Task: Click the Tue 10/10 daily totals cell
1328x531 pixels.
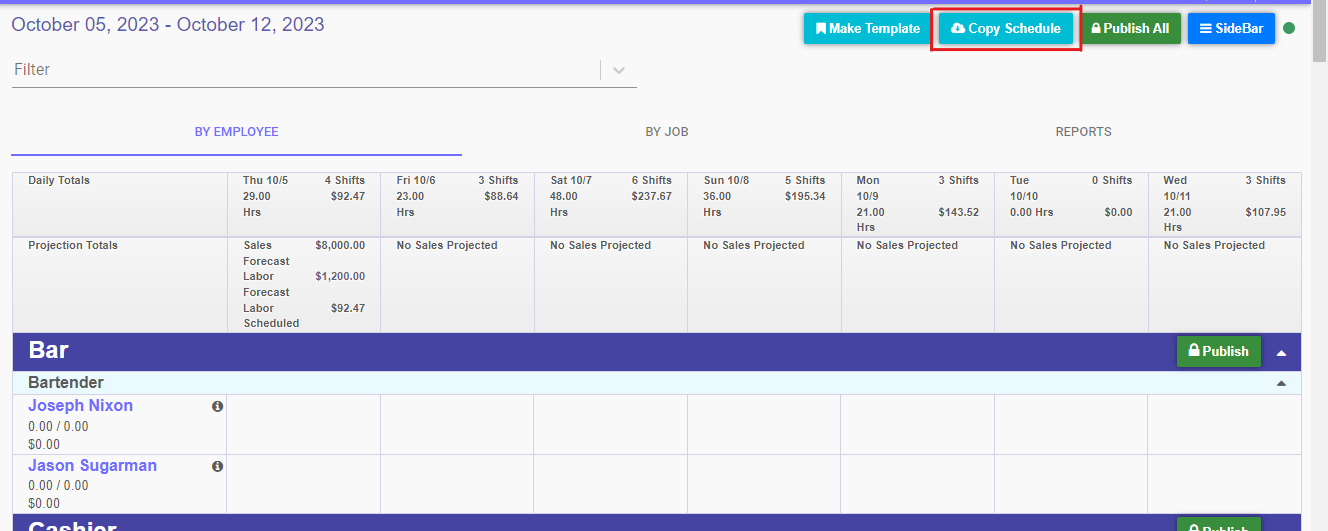Action: 1071,204
